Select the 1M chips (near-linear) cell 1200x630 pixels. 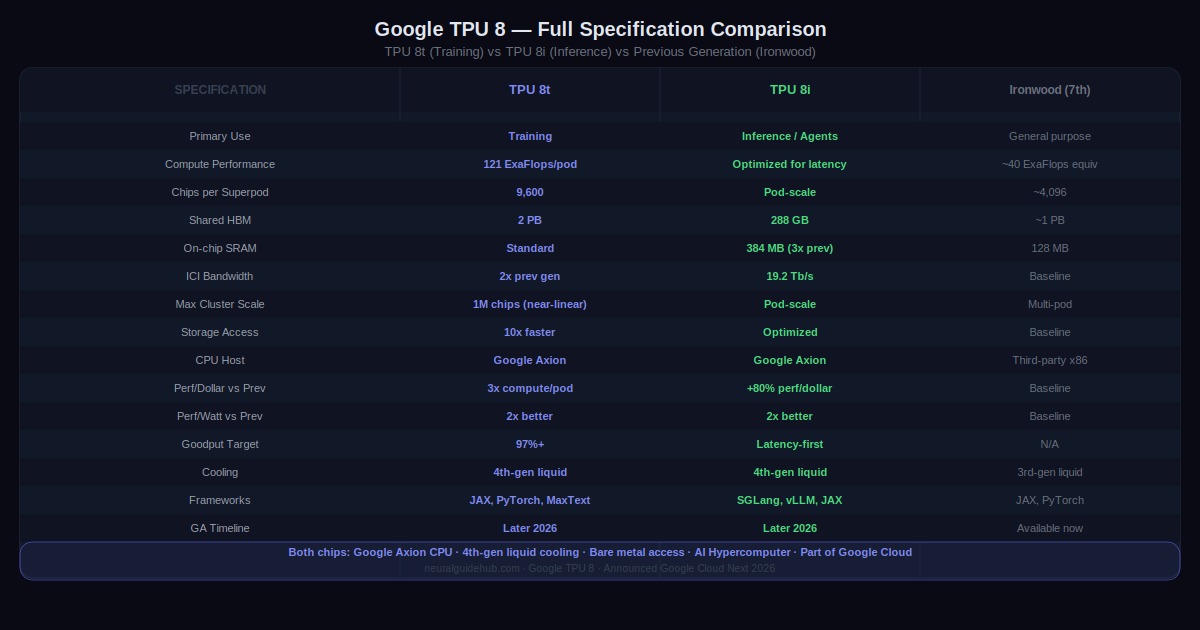(x=529, y=304)
